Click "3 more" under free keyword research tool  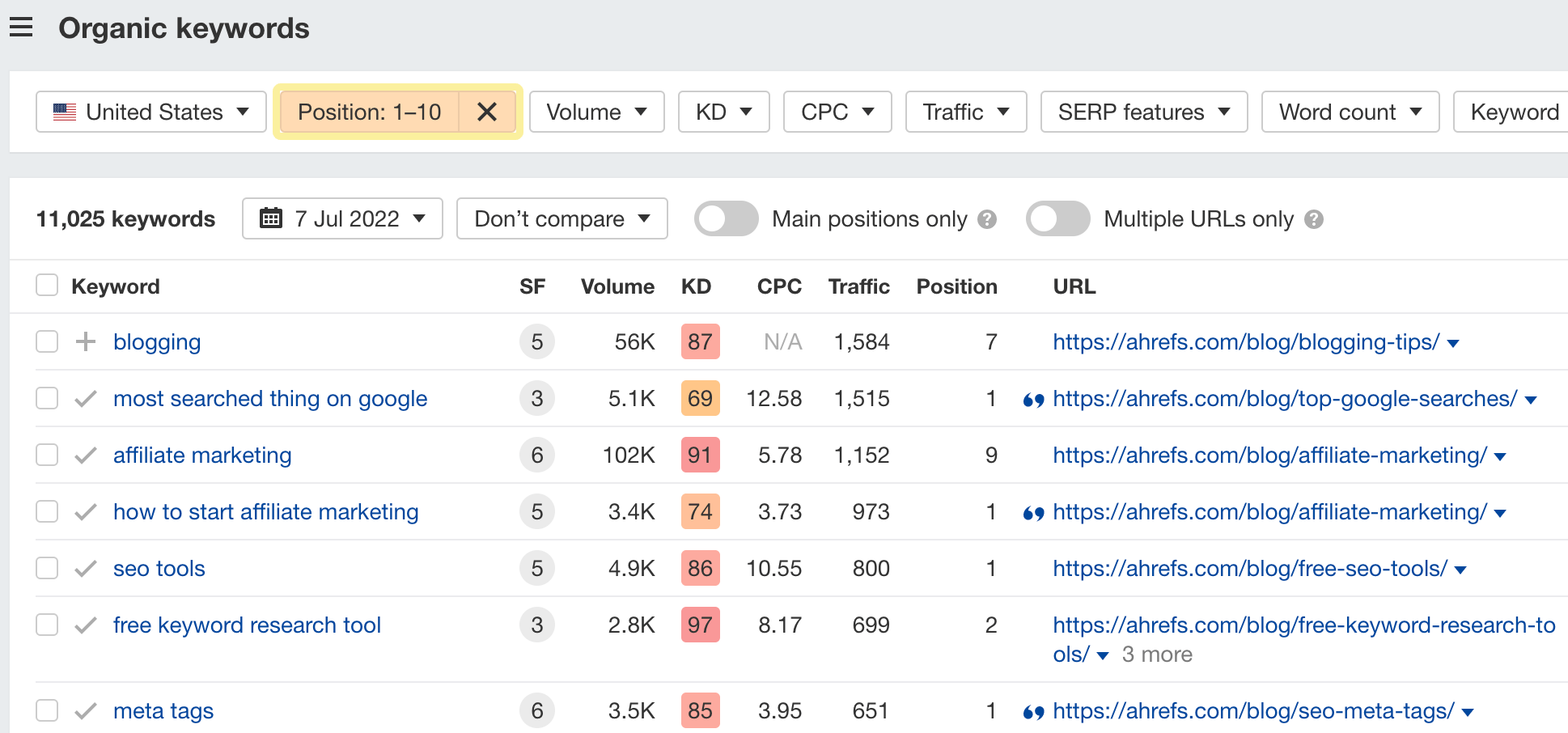pyautogui.click(x=1156, y=654)
